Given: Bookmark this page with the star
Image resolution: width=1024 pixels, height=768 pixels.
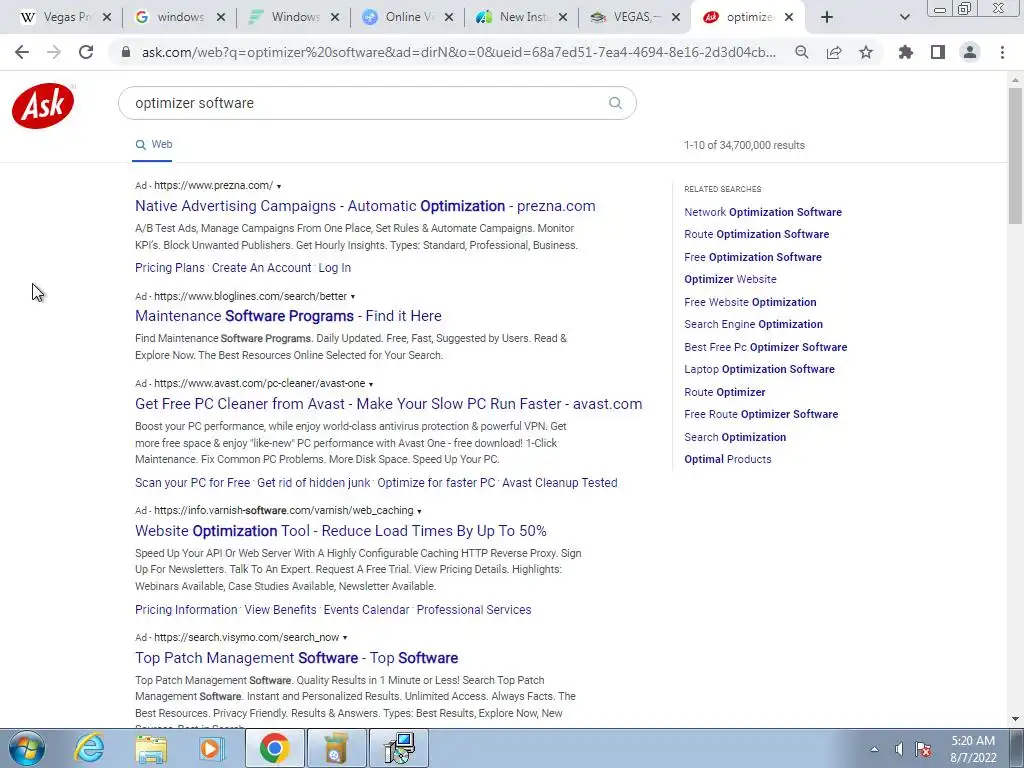Looking at the screenshot, I should 866,52.
